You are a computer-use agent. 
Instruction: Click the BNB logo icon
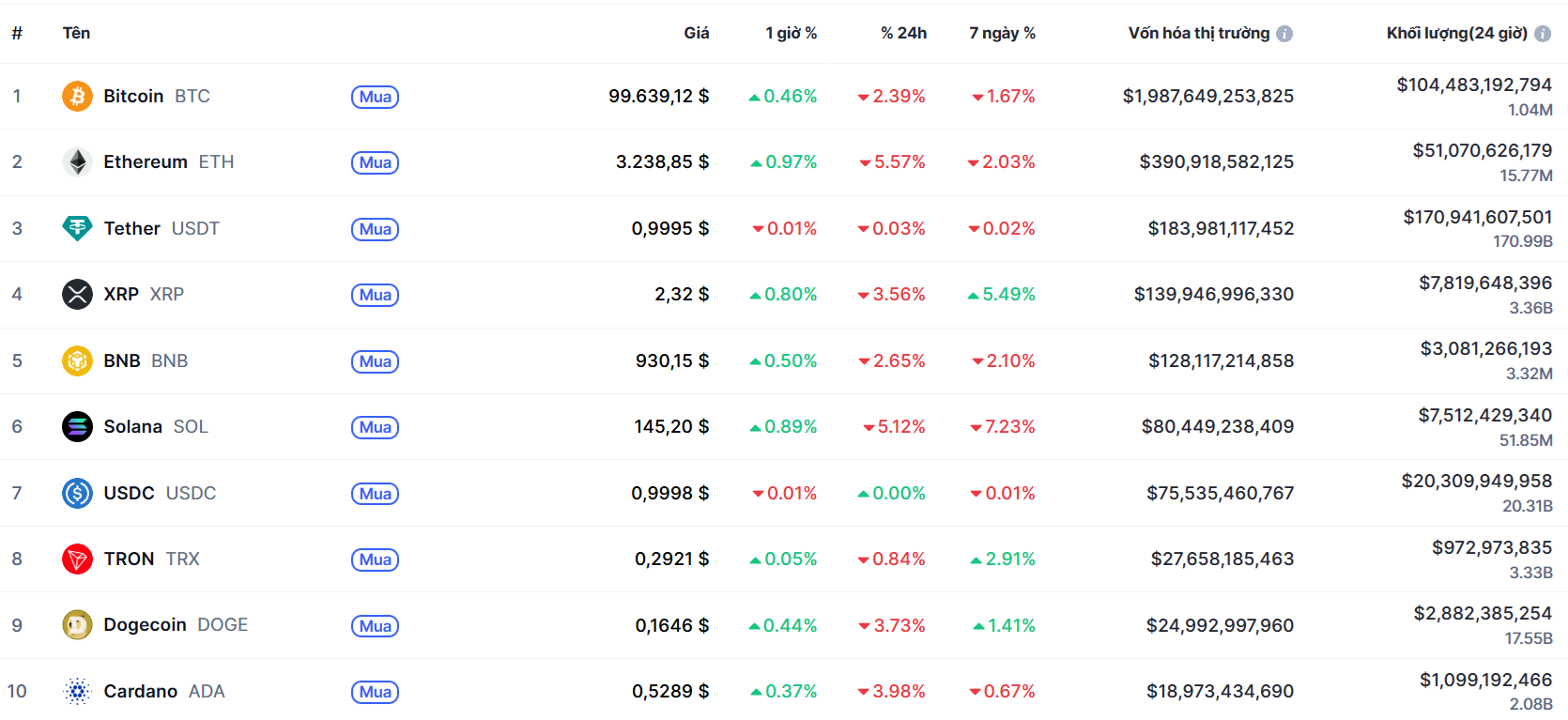pyautogui.click(x=77, y=360)
